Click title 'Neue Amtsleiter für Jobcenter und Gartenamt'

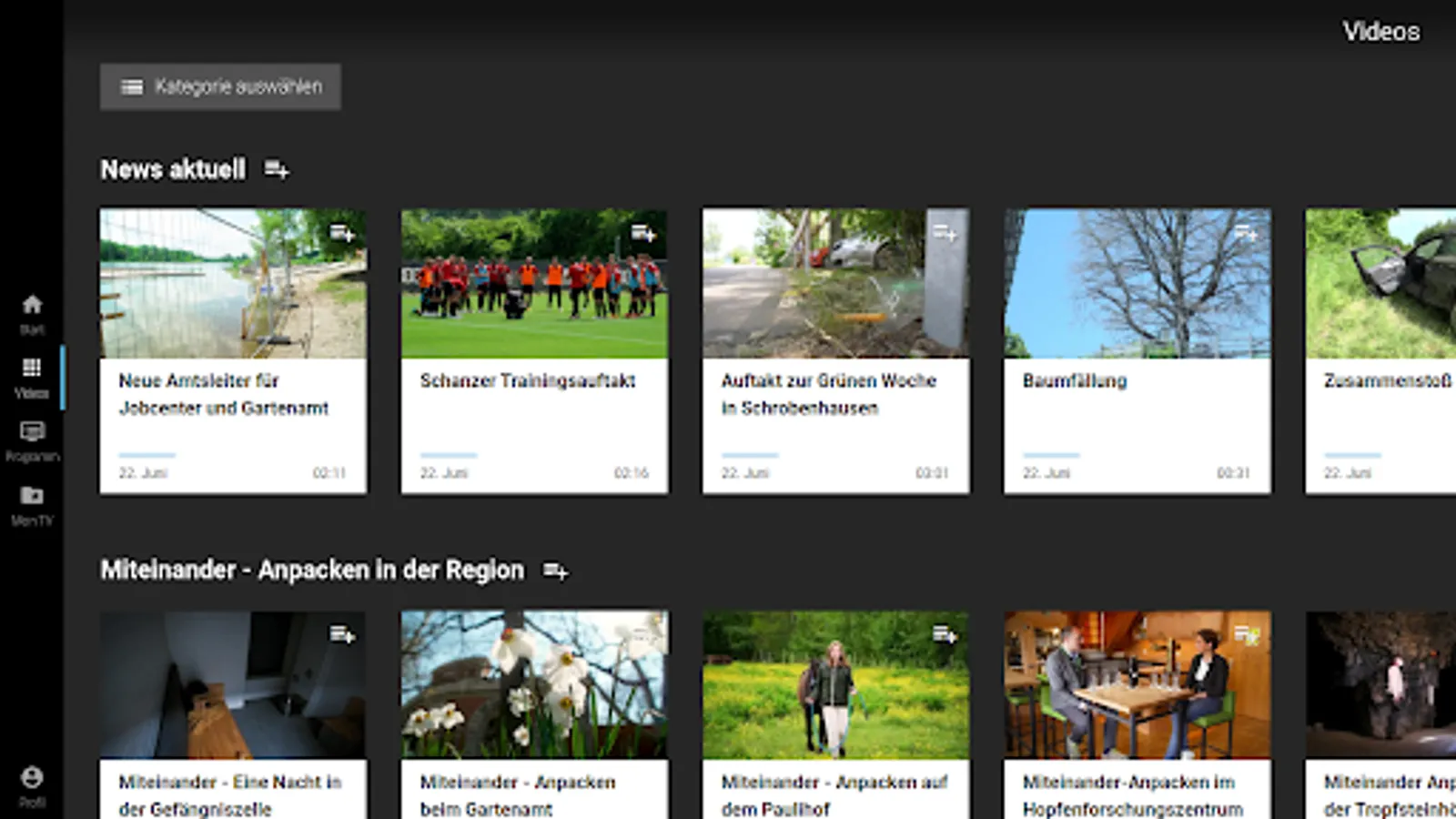[224, 394]
